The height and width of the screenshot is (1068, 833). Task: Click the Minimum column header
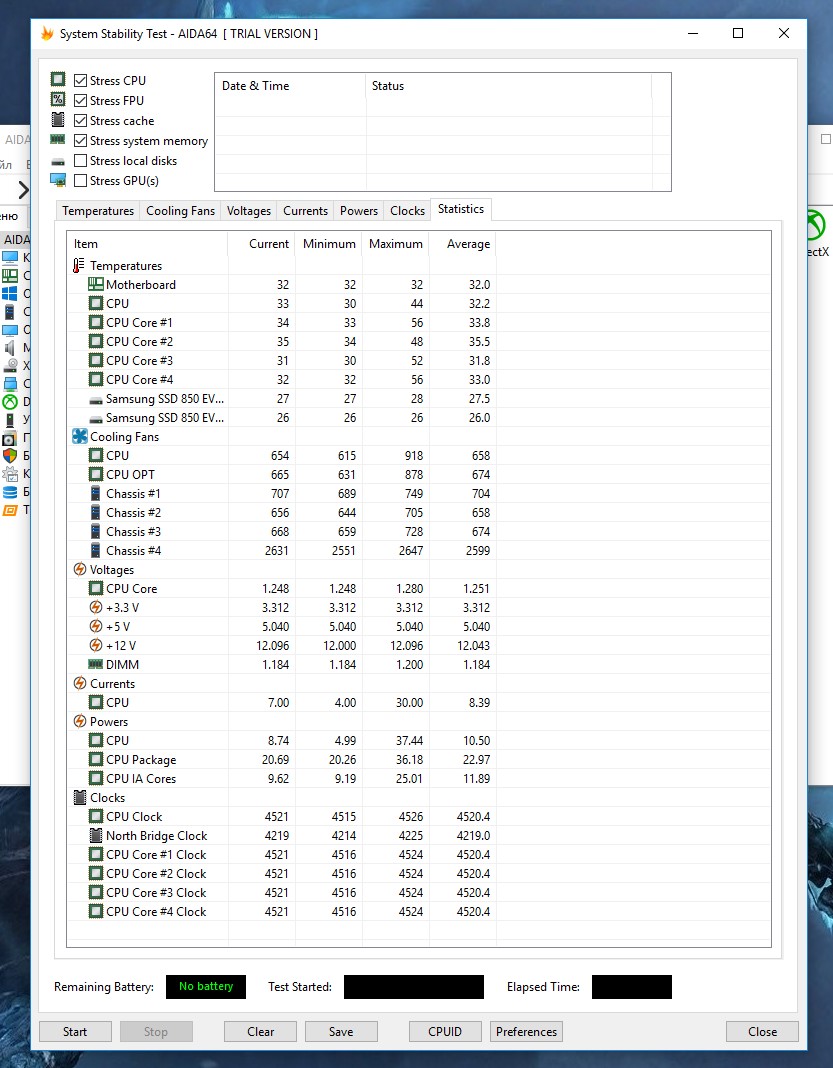tap(328, 244)
